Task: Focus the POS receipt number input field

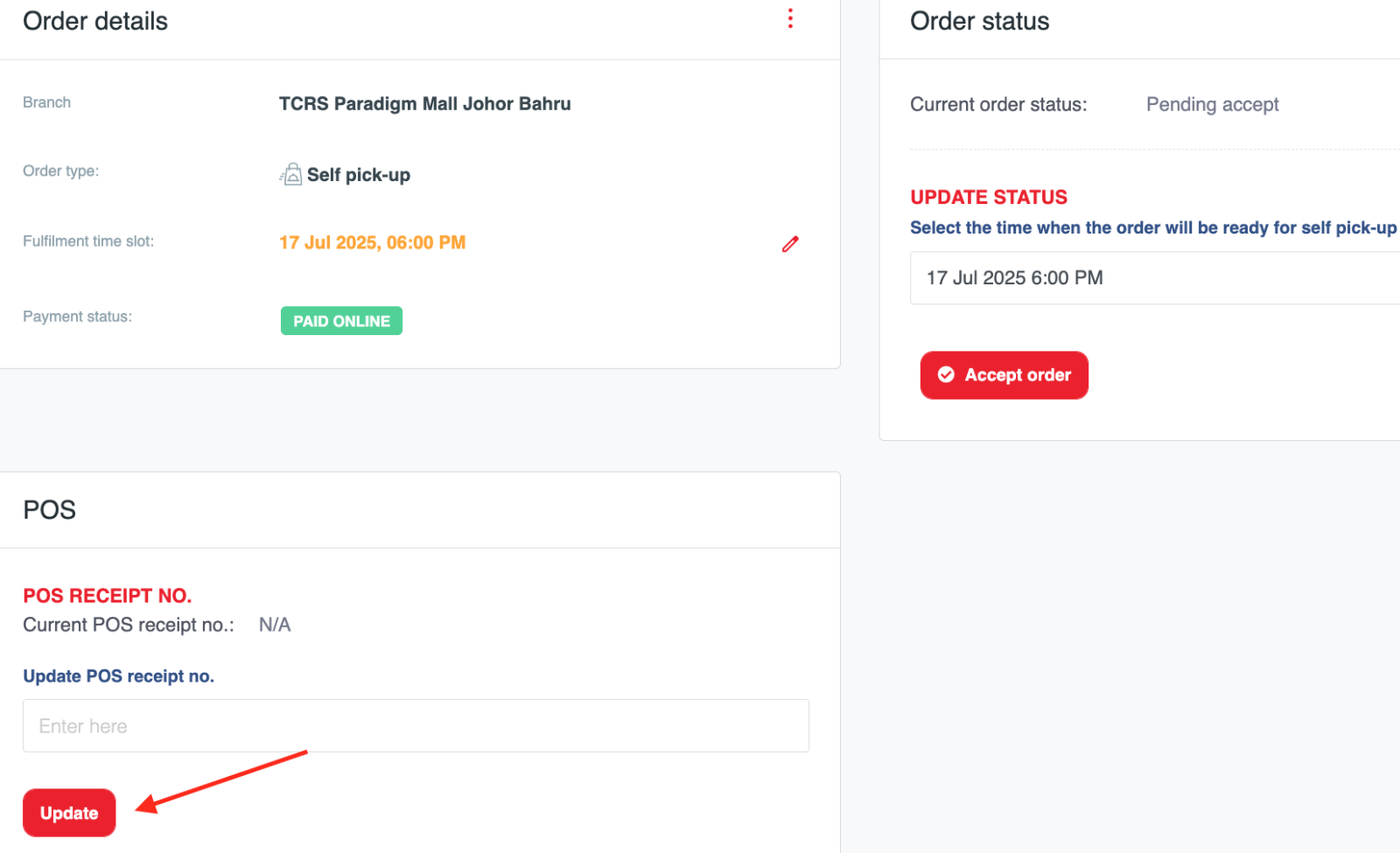Action: pyautogui.click(x=416, y=726)
